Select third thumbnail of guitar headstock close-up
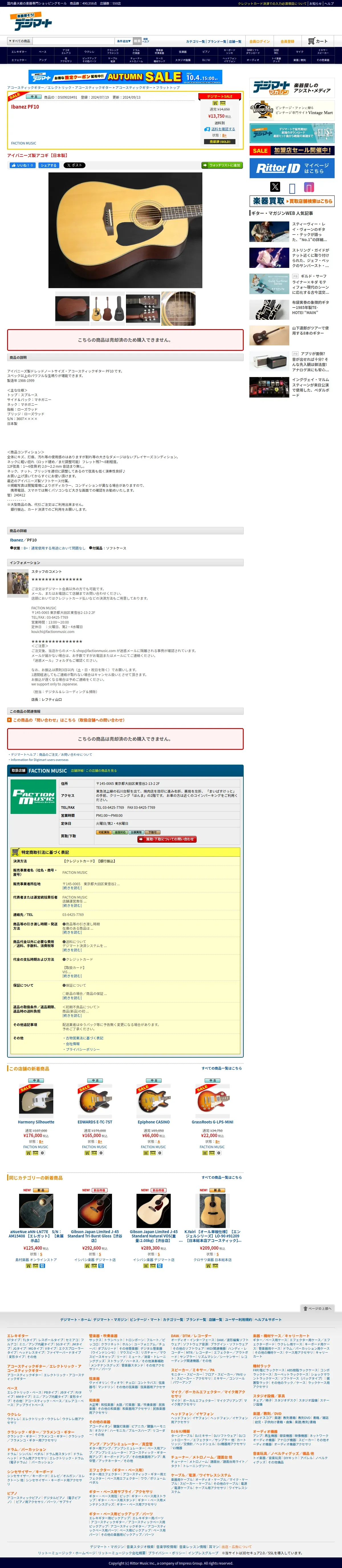 (x=143, y=309)
